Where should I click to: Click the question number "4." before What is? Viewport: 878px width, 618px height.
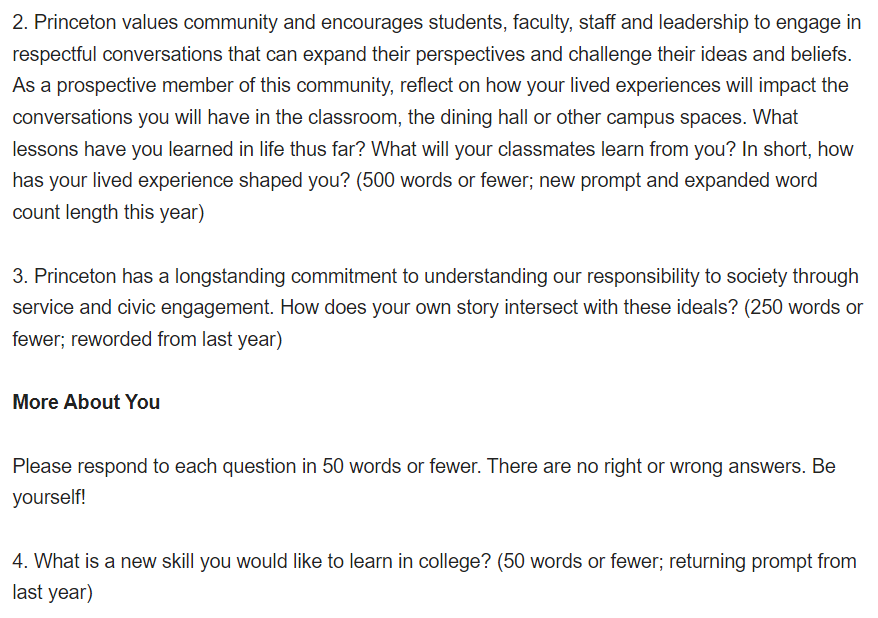[x=20, y=561]
